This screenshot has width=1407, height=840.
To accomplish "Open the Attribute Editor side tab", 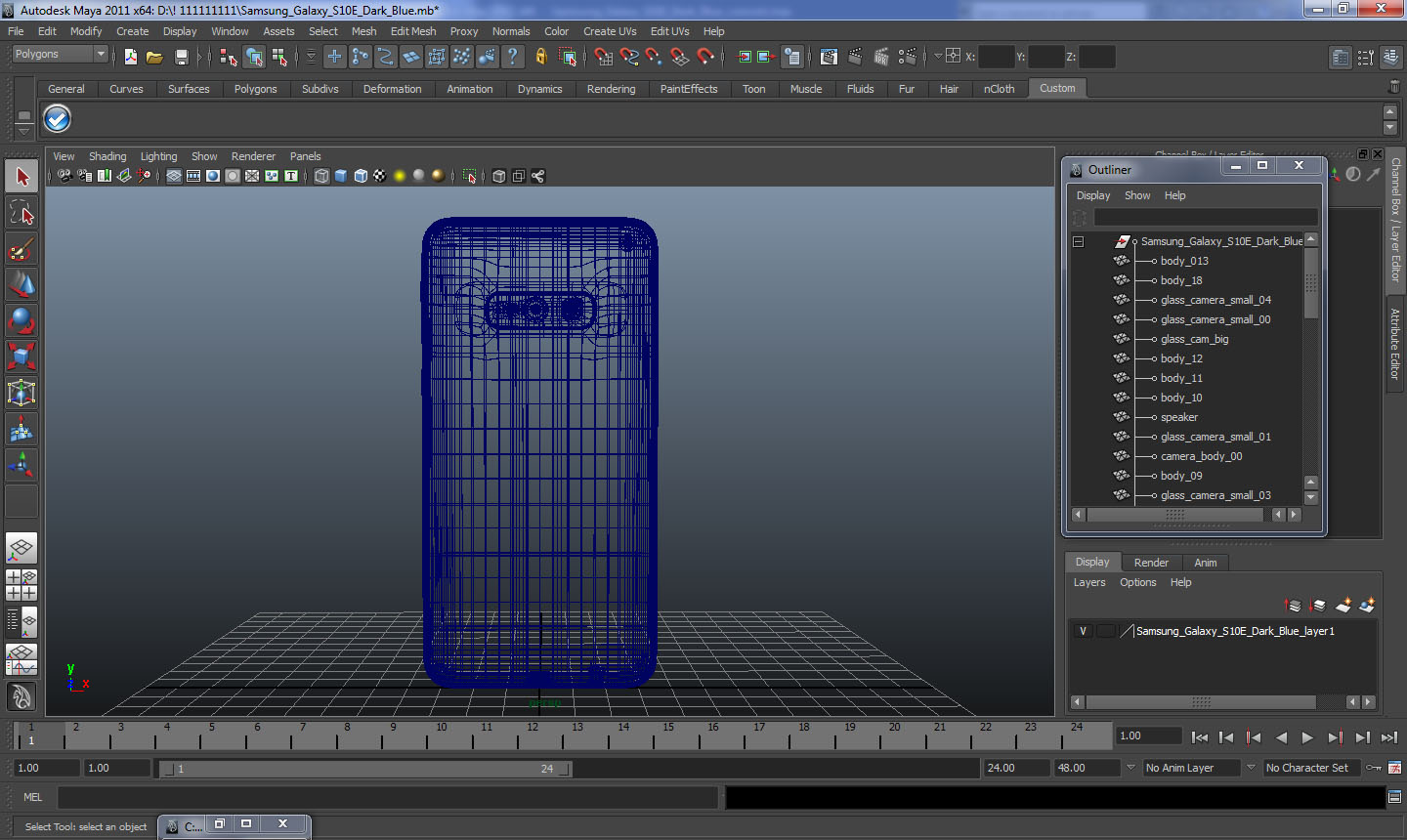I will click(x=1395, y=344).
